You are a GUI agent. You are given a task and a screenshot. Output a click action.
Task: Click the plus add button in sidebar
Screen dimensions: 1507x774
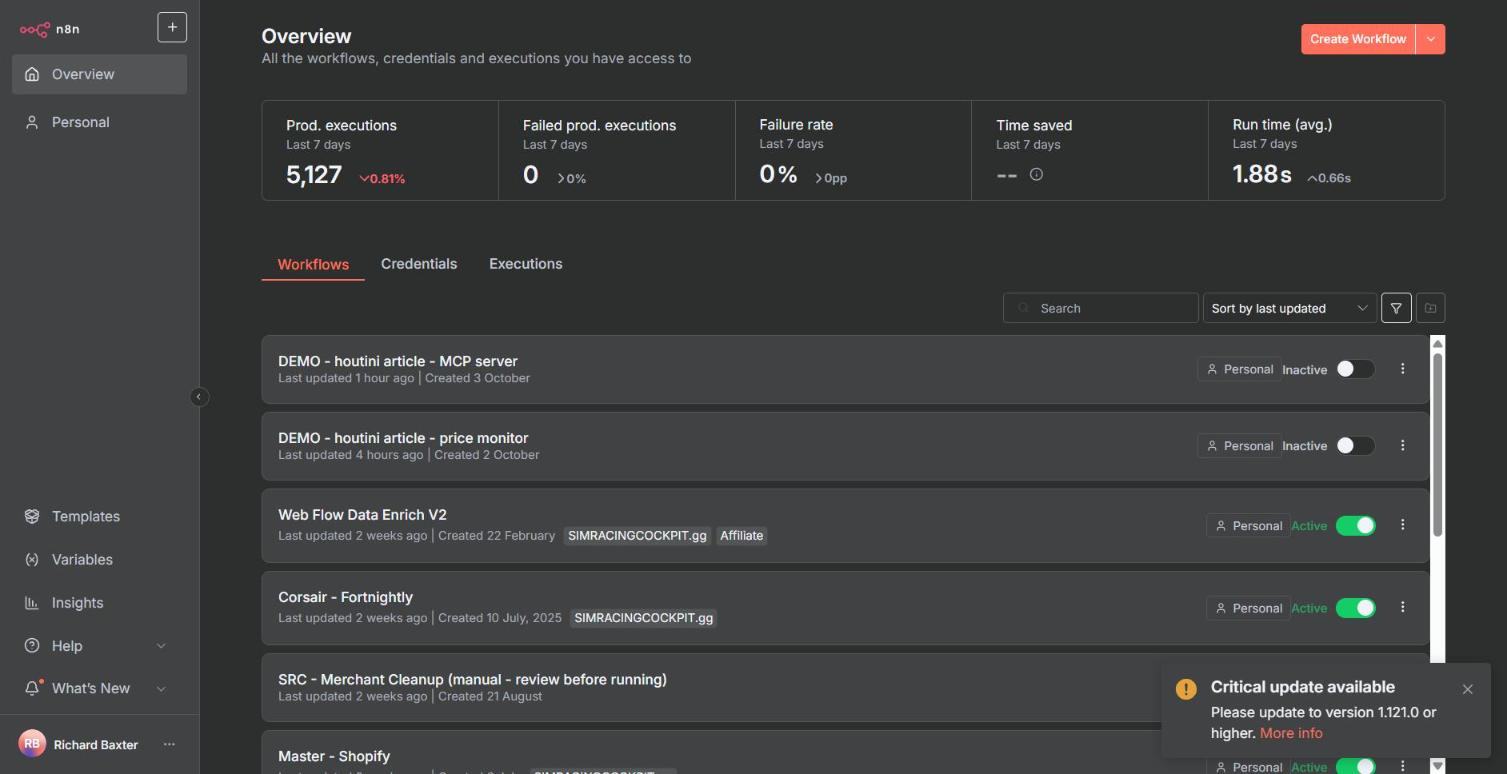[172, 28]
